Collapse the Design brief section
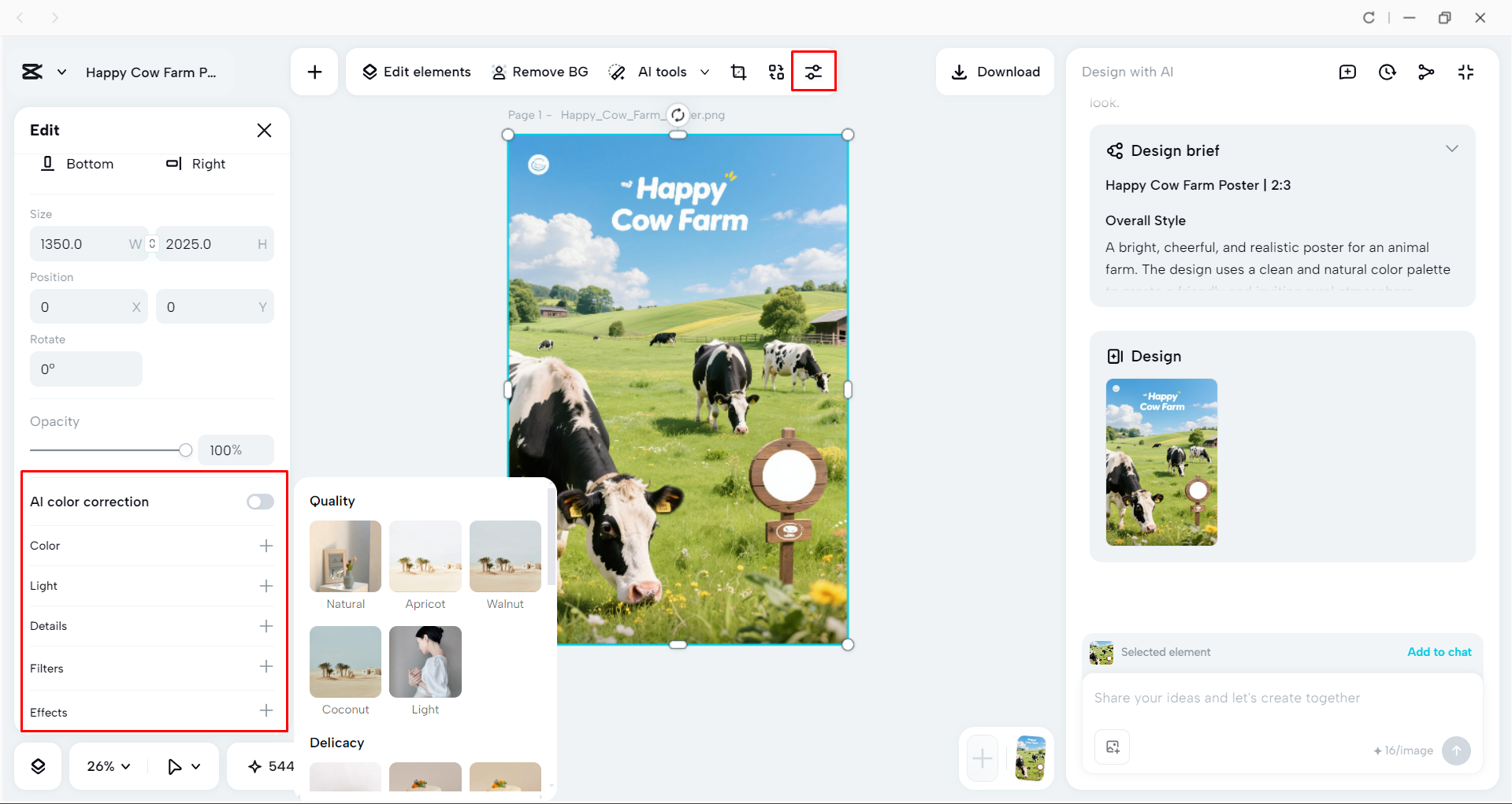 pos(1452,148)
